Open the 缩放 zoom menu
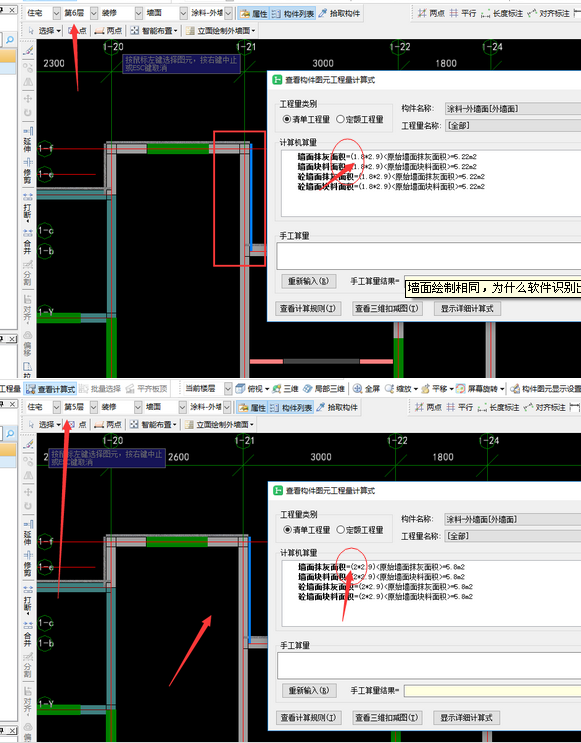581x743 pixels. click(401, 389)
